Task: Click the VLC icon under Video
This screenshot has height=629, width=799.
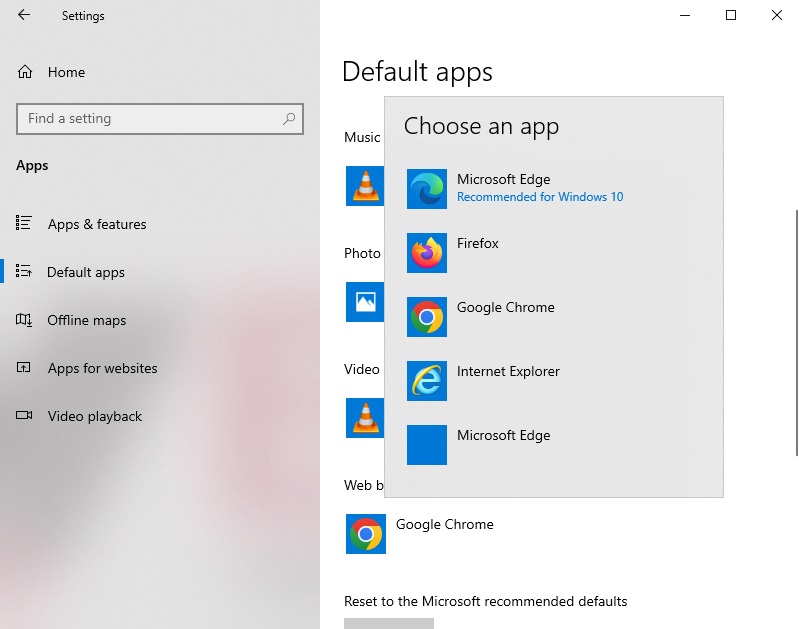Action: pyautogui.click(x=365, y=418)
